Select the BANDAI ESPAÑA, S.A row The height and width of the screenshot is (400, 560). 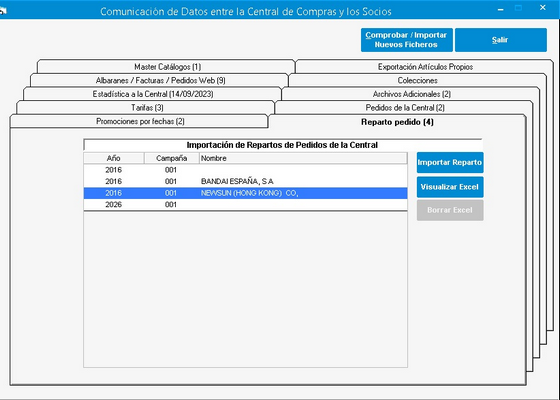pyautogui.click(x=245, y=181)
